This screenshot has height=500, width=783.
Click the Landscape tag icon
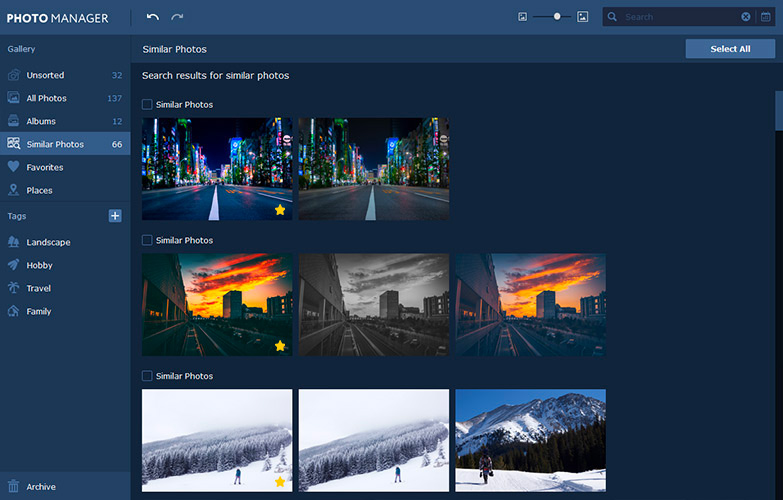tap(13, 242)
